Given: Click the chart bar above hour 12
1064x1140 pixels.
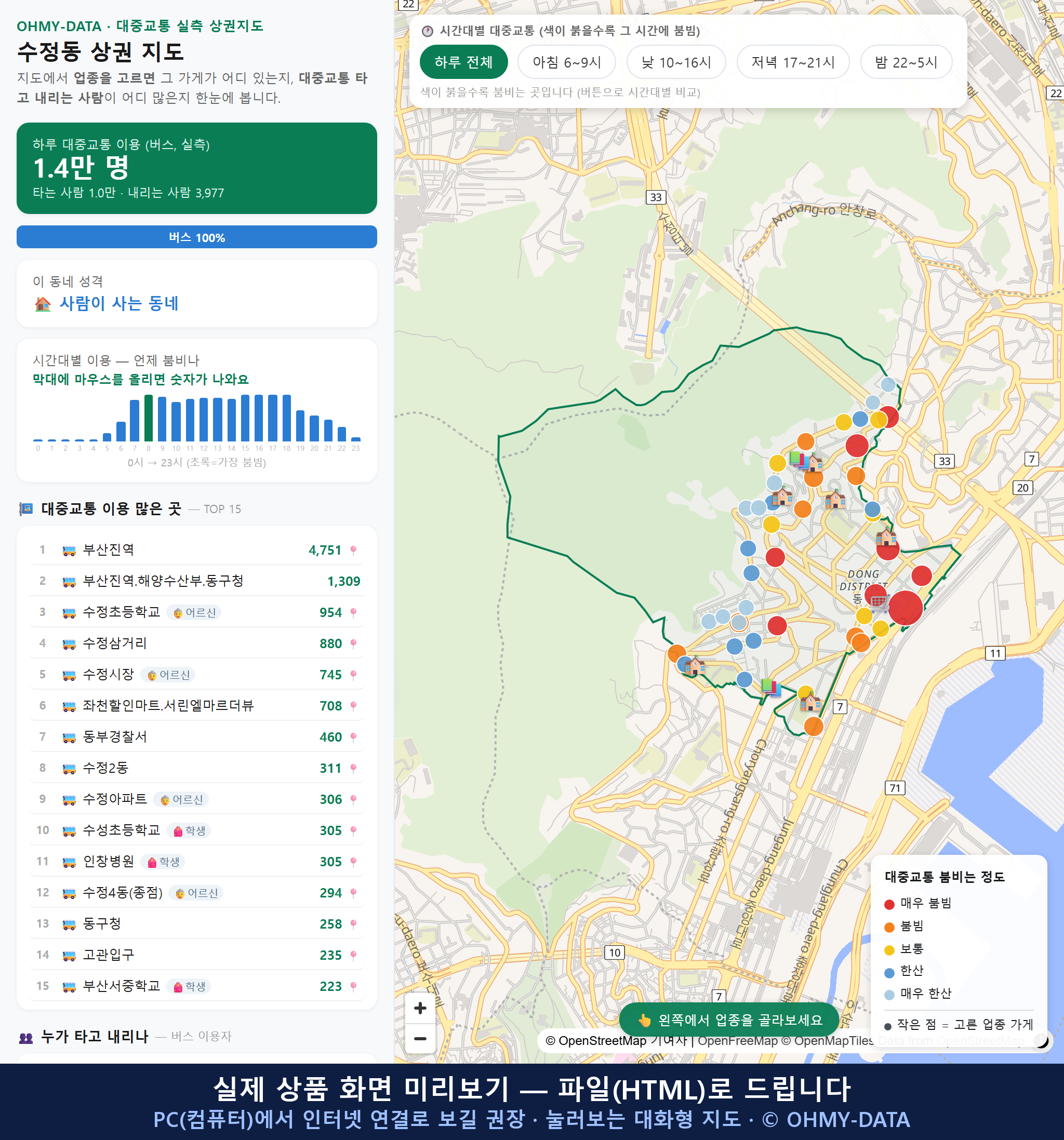Looking at the screenshot, I should 204,419.
